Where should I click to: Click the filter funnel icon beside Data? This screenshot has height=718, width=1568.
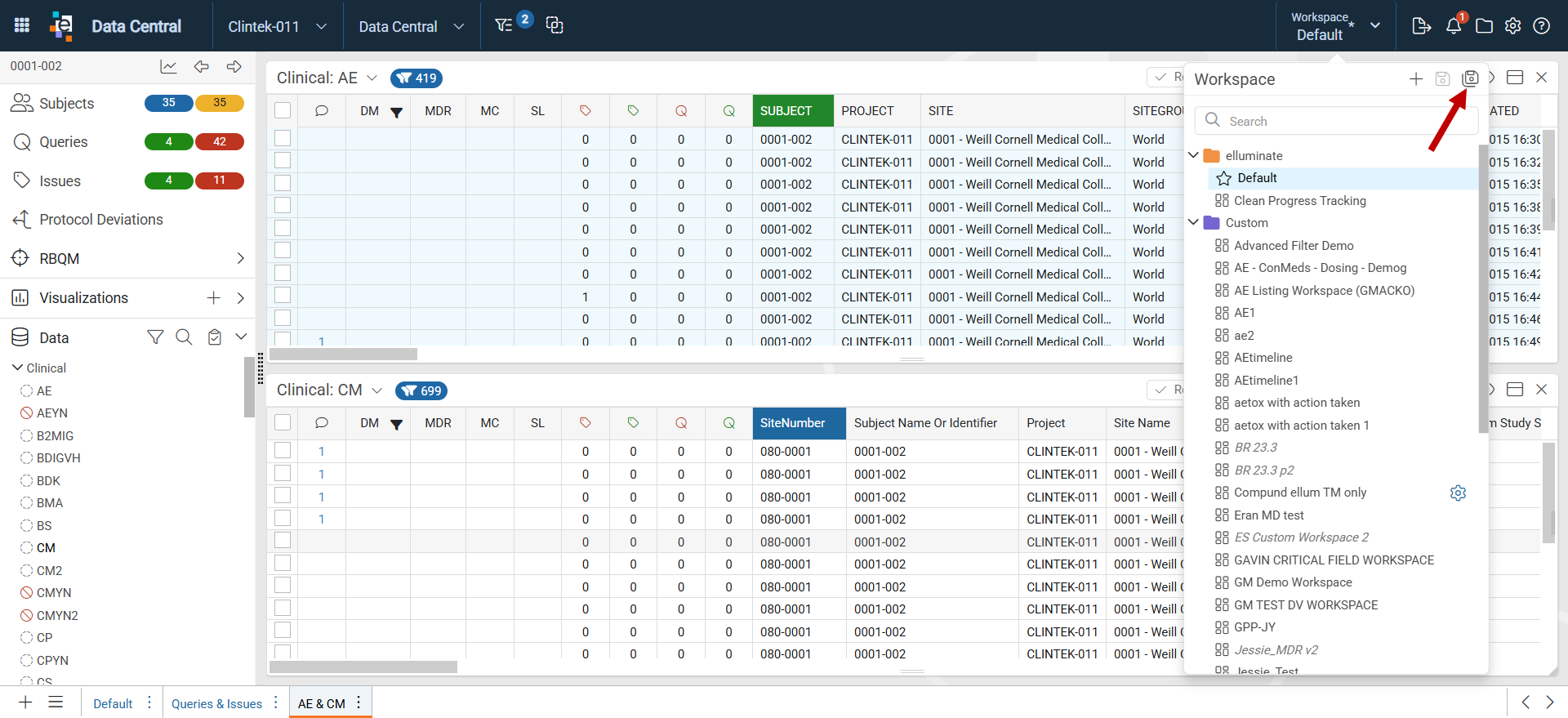155,337
